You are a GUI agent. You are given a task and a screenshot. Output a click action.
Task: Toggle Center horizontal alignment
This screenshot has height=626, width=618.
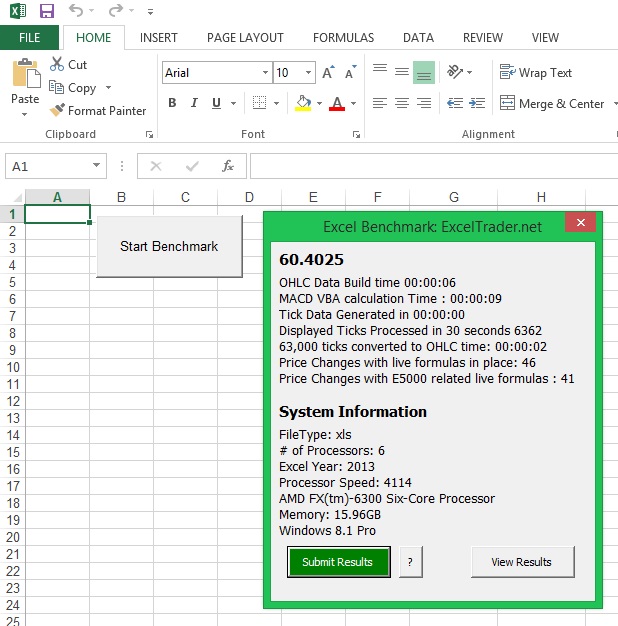(x=402, y=103)
